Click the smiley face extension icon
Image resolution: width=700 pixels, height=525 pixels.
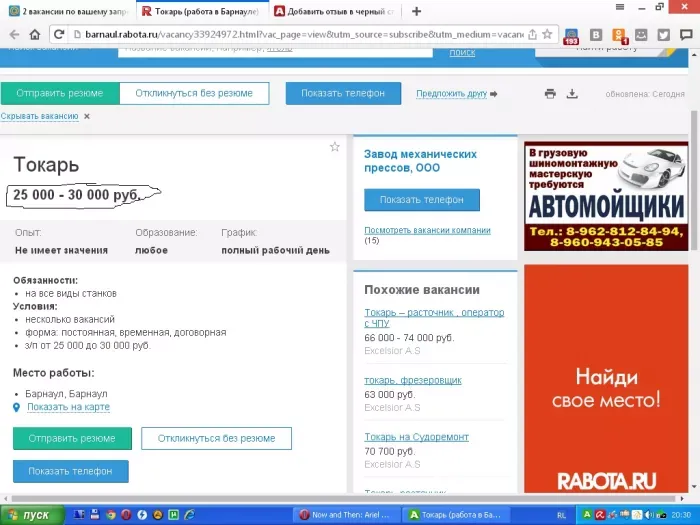coord(641,35)
